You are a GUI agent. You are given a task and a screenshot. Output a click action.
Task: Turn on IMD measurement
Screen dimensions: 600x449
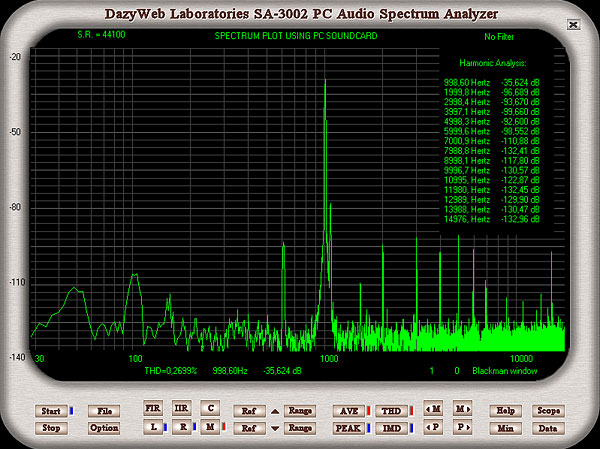[x=392, y=428]
